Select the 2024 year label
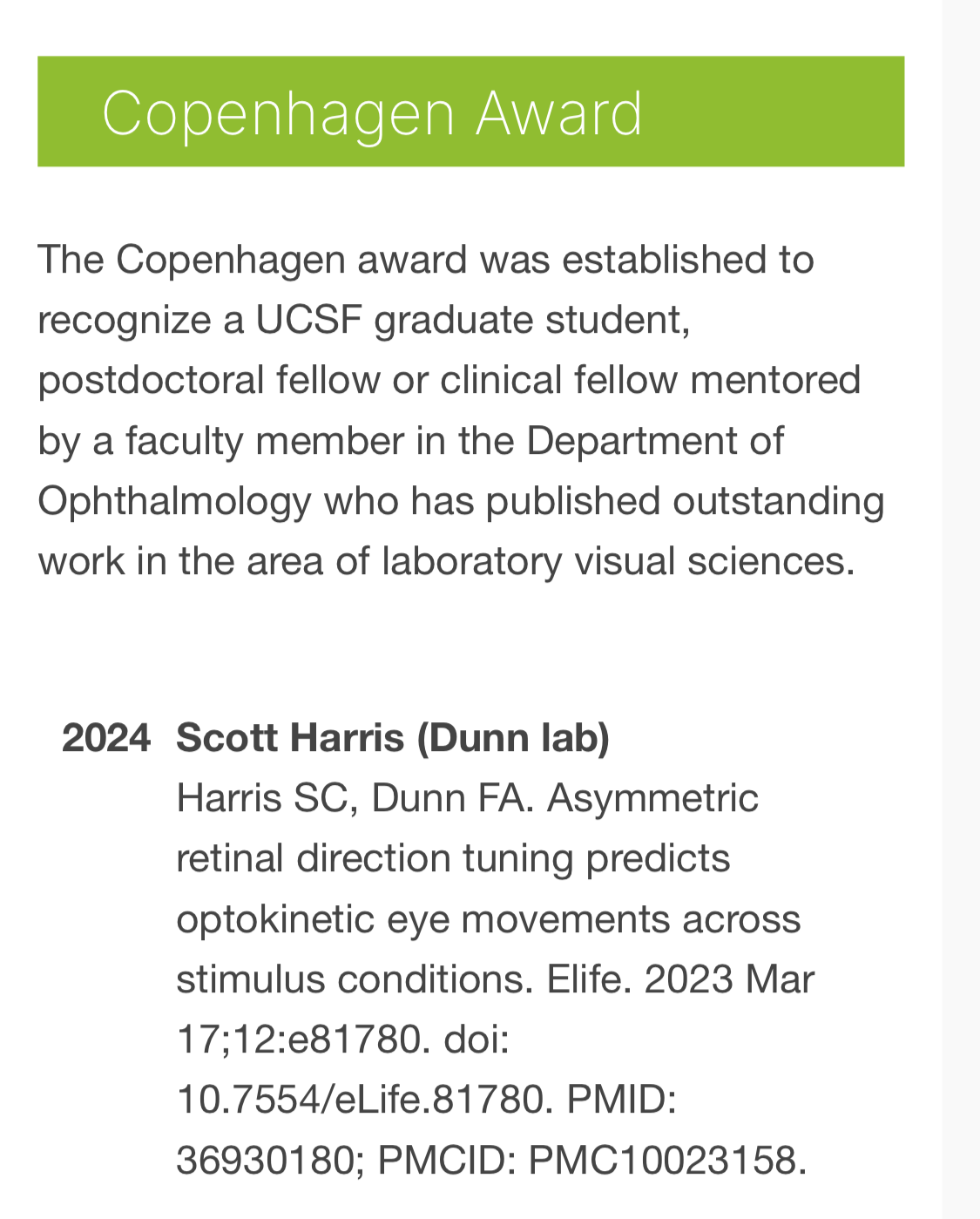Viewport: 980px width, 1219px height. click(106, 738)
